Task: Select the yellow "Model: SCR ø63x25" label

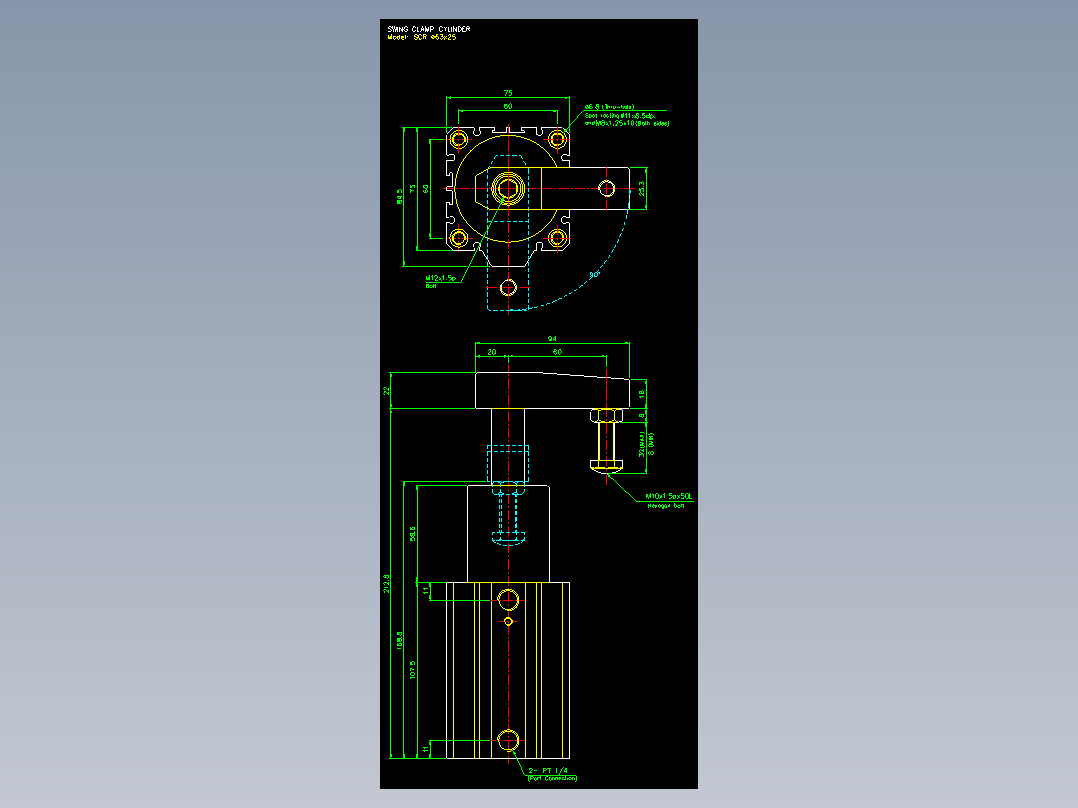Action: coord(421,38)
